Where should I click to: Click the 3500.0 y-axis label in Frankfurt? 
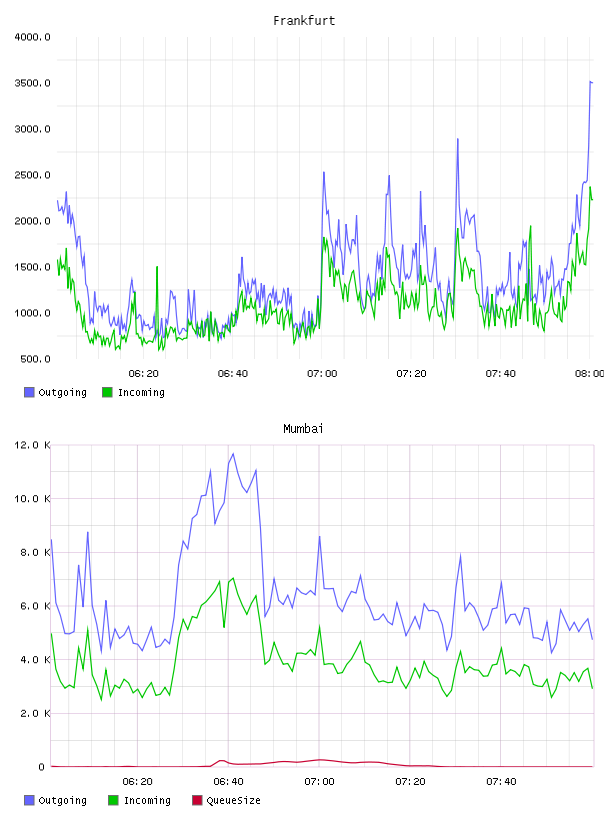[x=33, y=83]
